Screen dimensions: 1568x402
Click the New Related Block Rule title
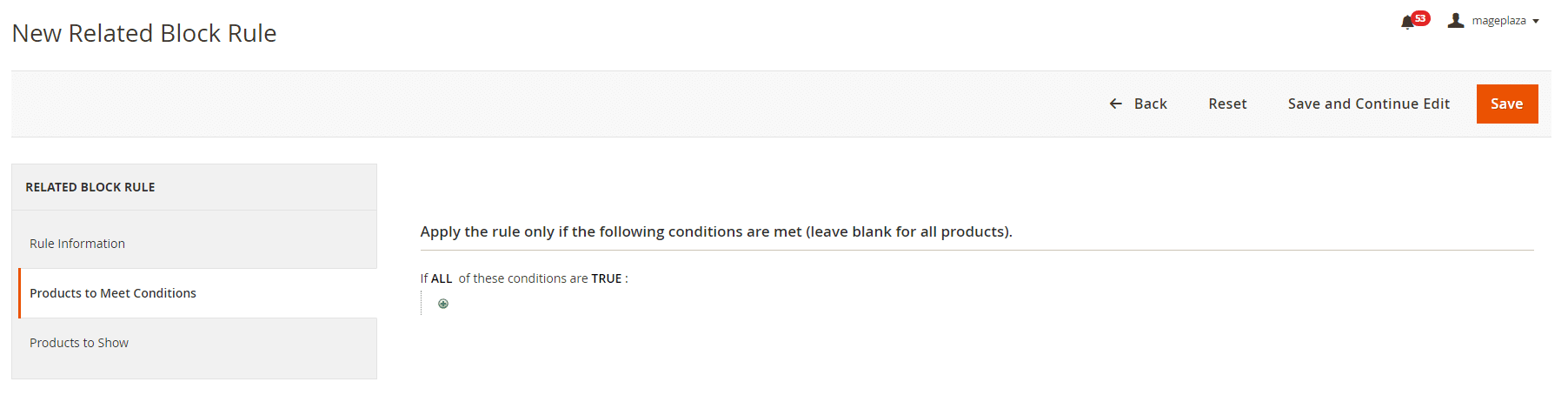click(144, 33)
